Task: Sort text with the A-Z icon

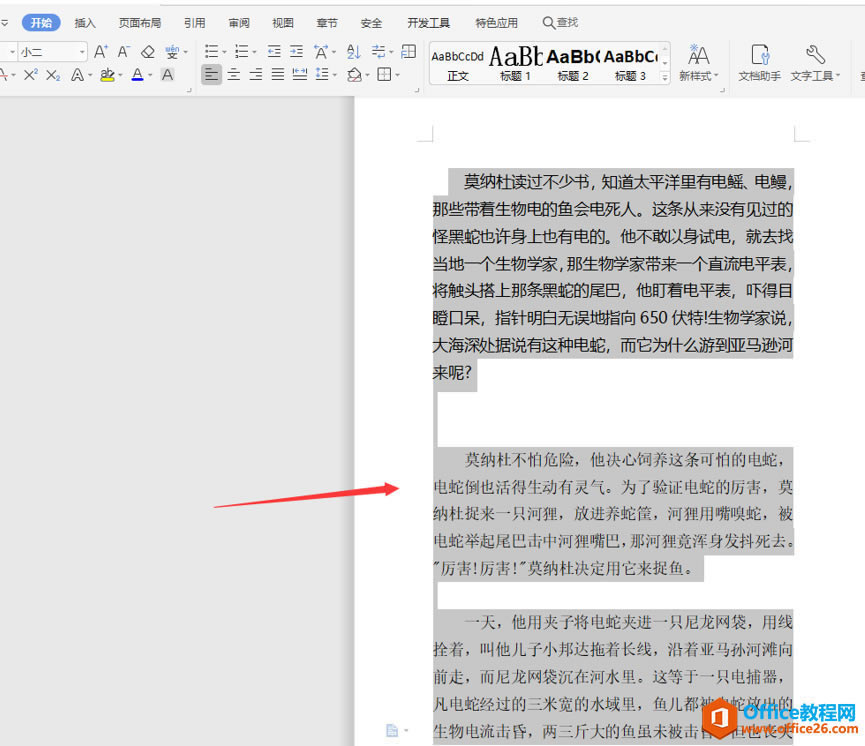Action: (x=354, y=52)
